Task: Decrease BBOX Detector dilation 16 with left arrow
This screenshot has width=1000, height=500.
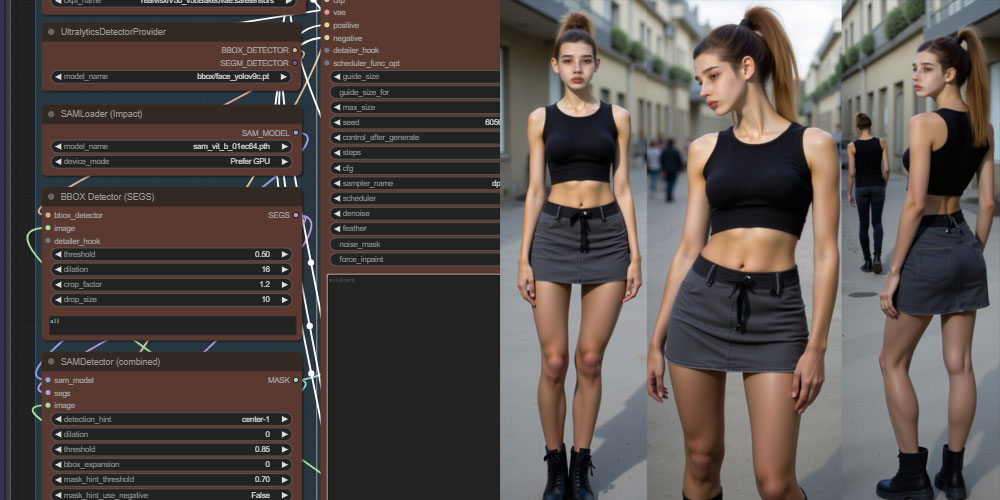Action: 58,269
